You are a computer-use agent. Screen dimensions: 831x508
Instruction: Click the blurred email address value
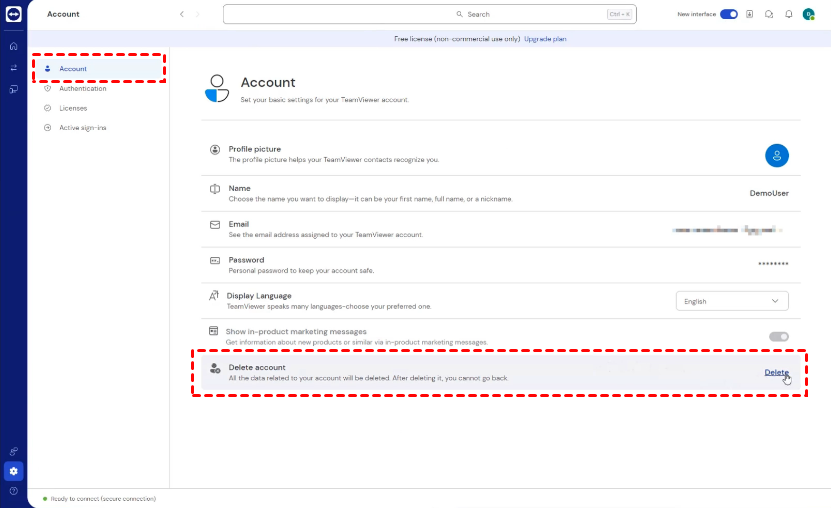coord(727,230)
